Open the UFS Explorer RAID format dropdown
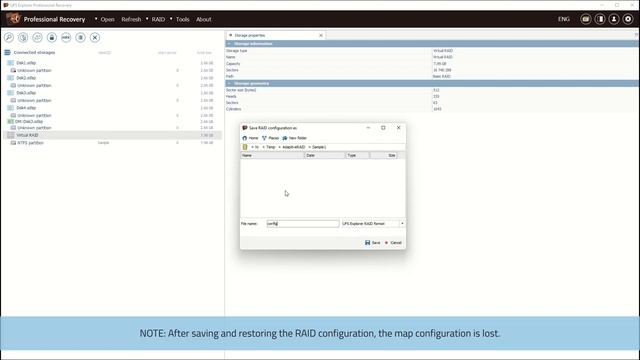 402,224
